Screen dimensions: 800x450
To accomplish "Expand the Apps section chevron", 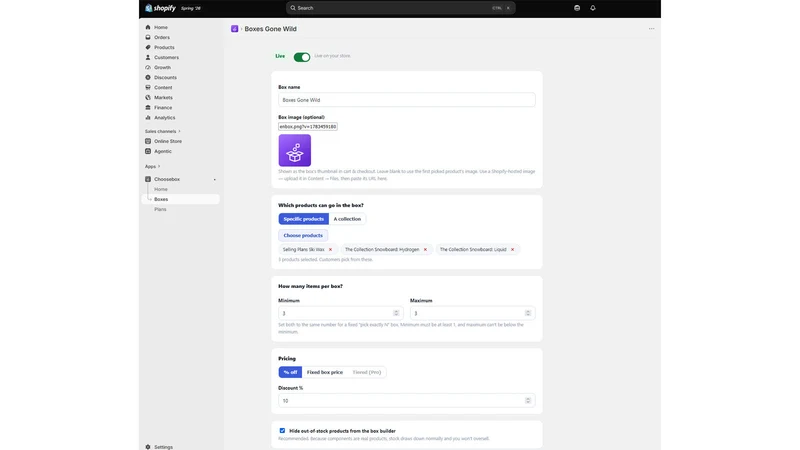I will [x=159, y=166].
